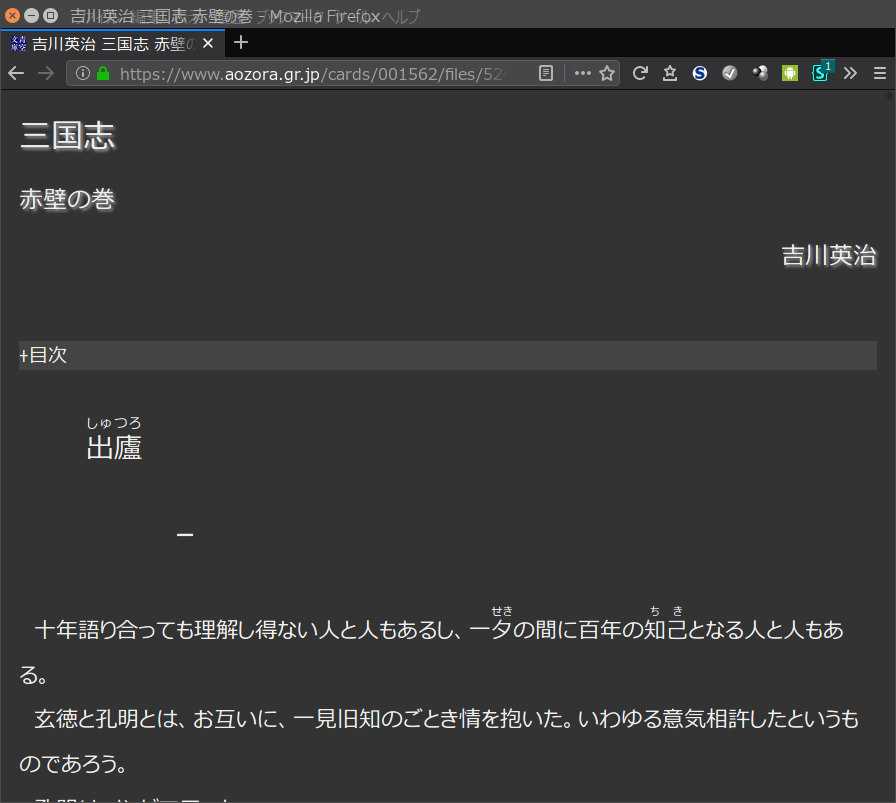The width and height of the screenshot is (896, 803).
Task: Open the Firefox hamburger application menu
Action: 880,73
